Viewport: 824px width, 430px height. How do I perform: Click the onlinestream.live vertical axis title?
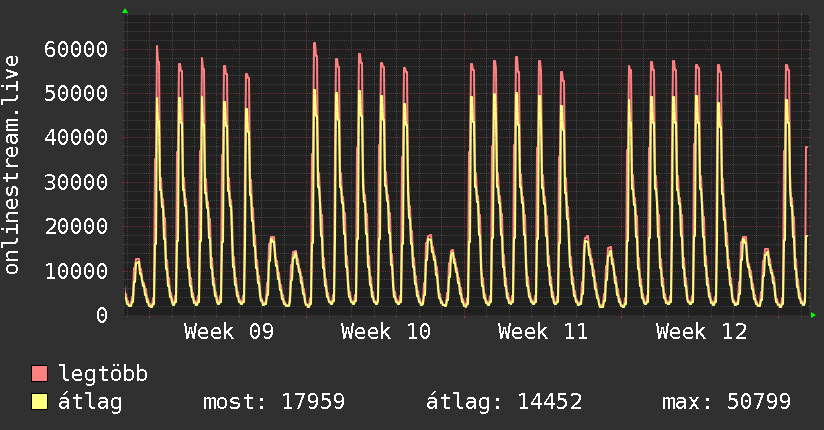click(x=11, y=165)
